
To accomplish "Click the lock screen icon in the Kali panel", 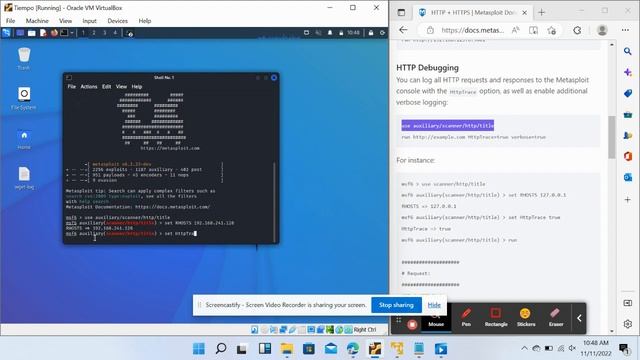I will click(x=371, y=33).
